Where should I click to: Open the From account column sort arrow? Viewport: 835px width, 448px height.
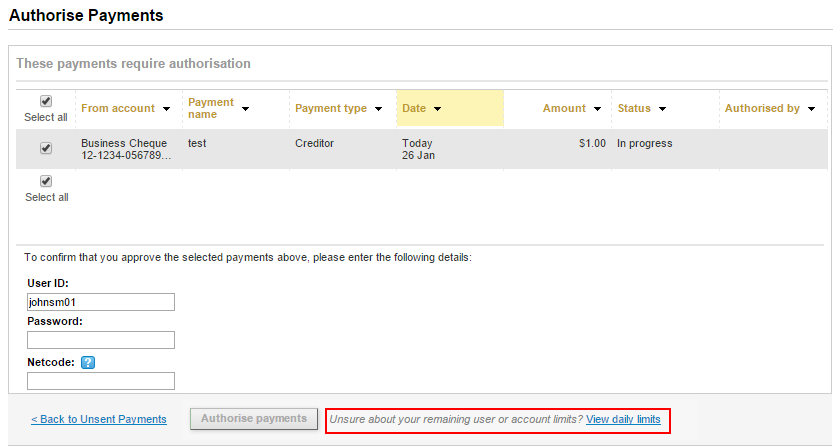166,109
